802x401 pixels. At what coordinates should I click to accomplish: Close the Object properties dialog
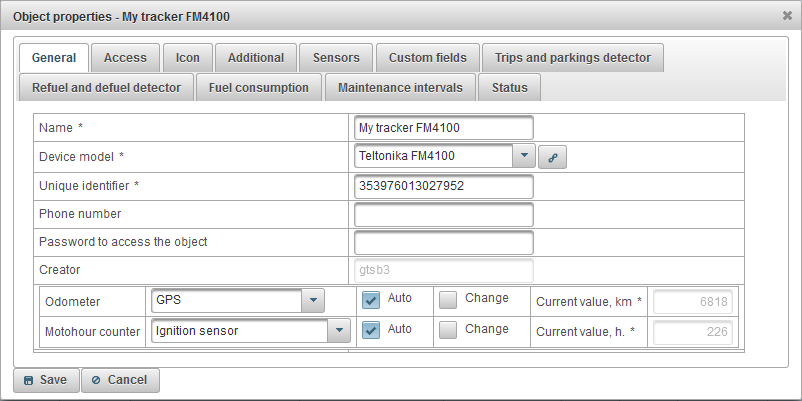tap(787, 15)
